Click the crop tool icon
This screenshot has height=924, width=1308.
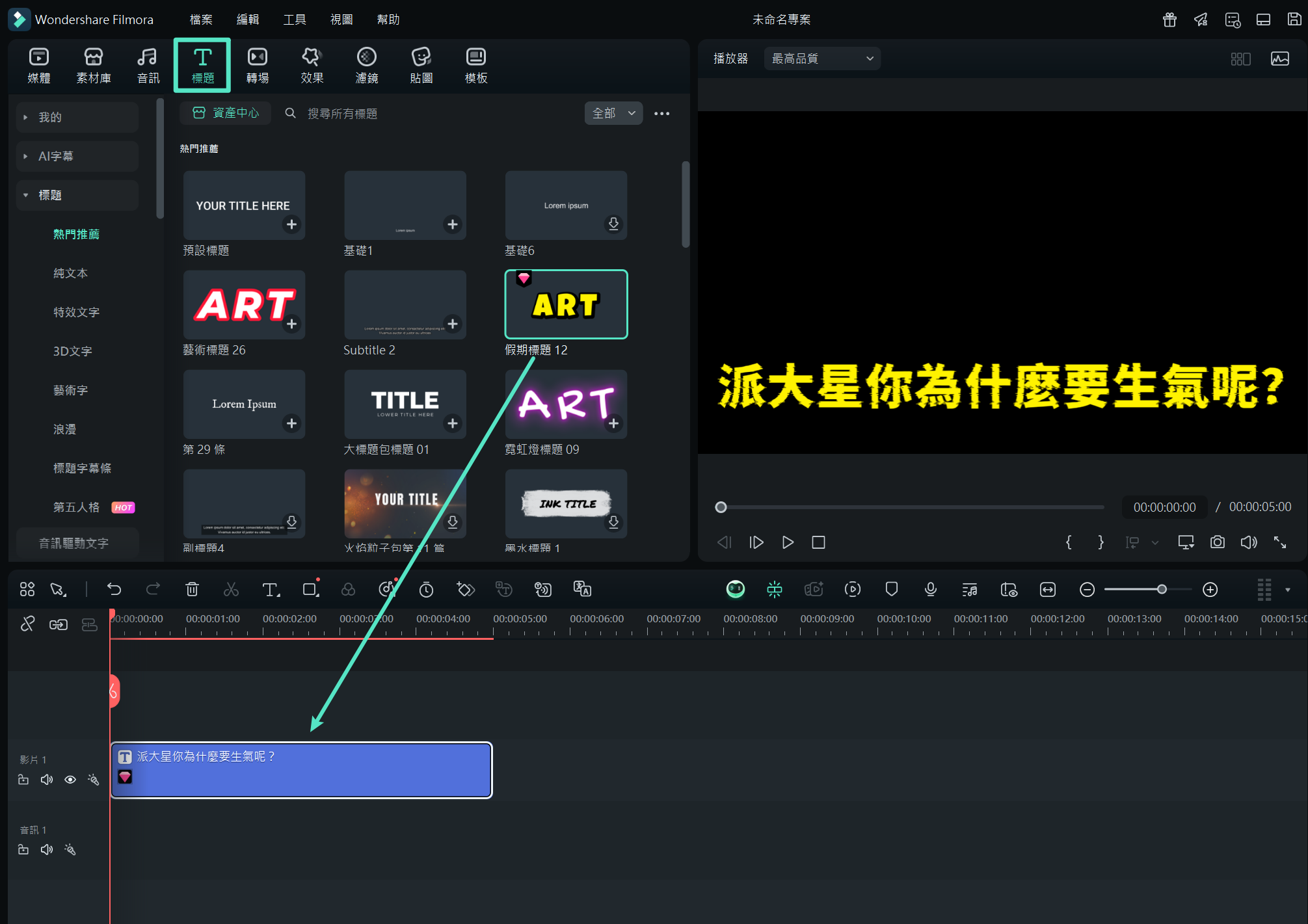(x=310, y=589)
